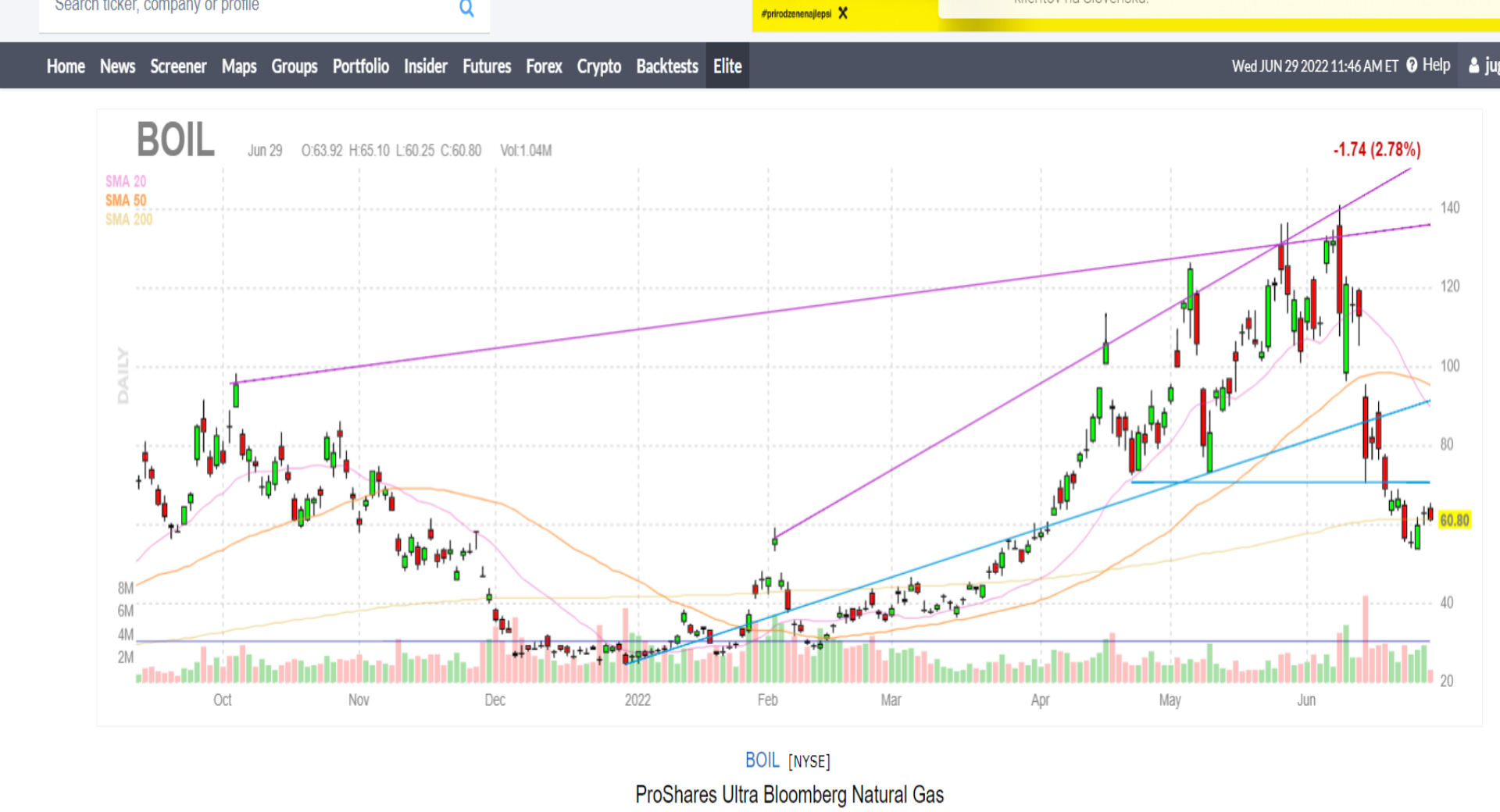Open the user profile icon
This screenshot has height=812, width=1500.
(1474, 66)
